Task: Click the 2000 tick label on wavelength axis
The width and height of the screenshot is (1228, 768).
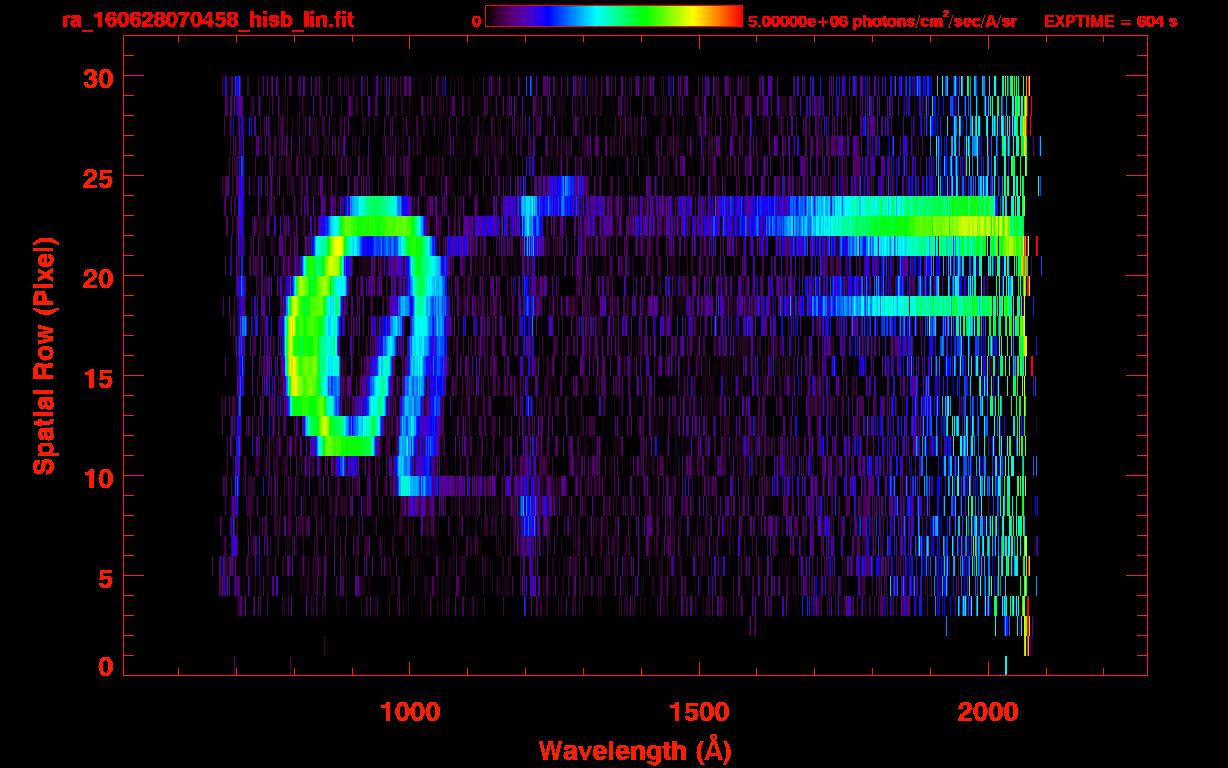Action: [x=987, y=712]
